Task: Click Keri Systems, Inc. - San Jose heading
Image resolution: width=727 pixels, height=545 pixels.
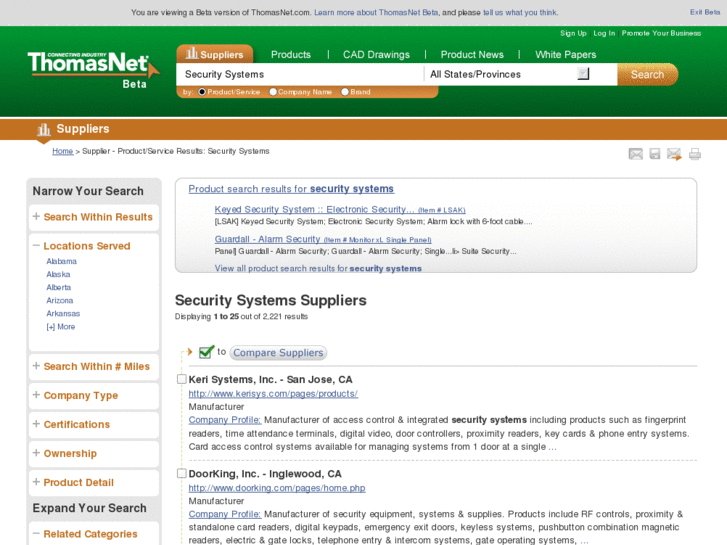Action: click(x=270, y=379)
